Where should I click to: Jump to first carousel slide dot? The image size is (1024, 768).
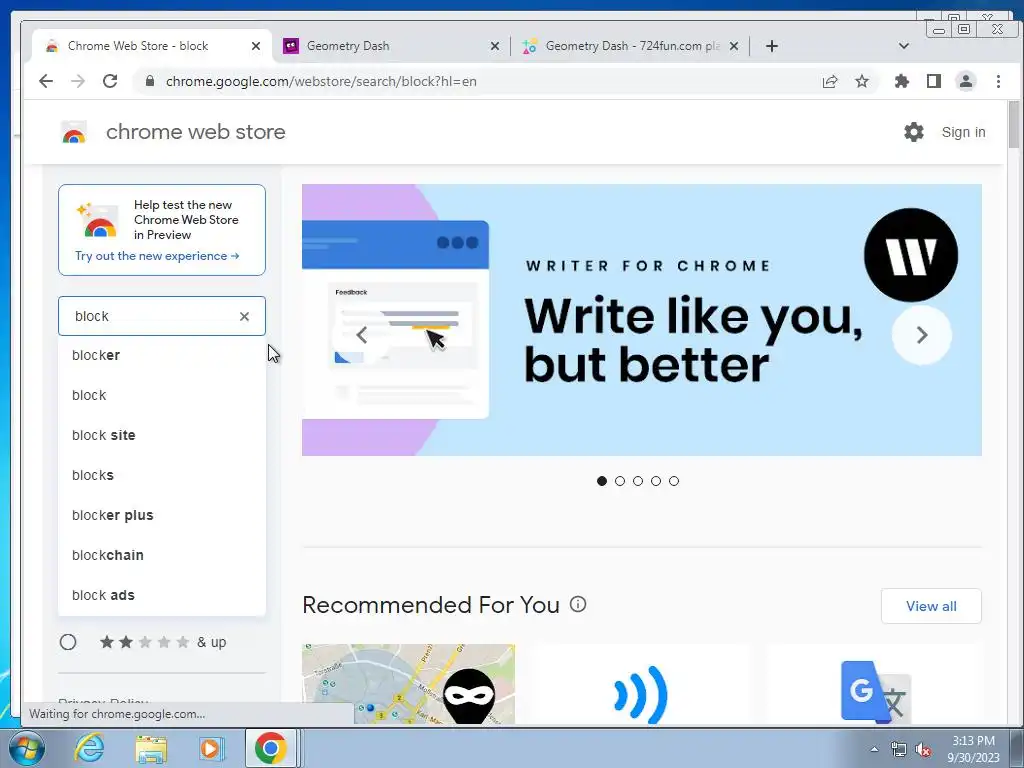coord(602,481)
